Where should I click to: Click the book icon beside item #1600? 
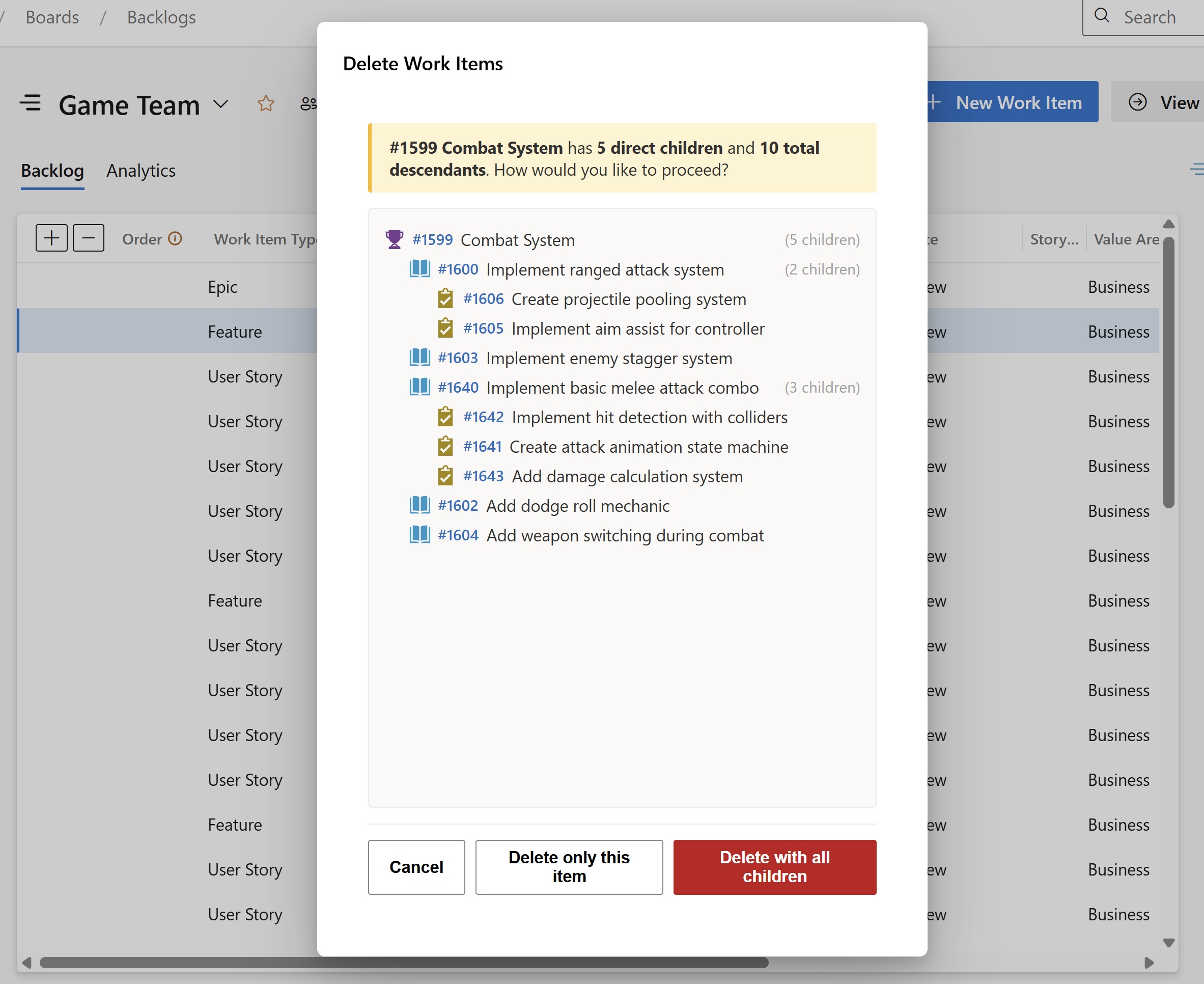coord(420,269)
